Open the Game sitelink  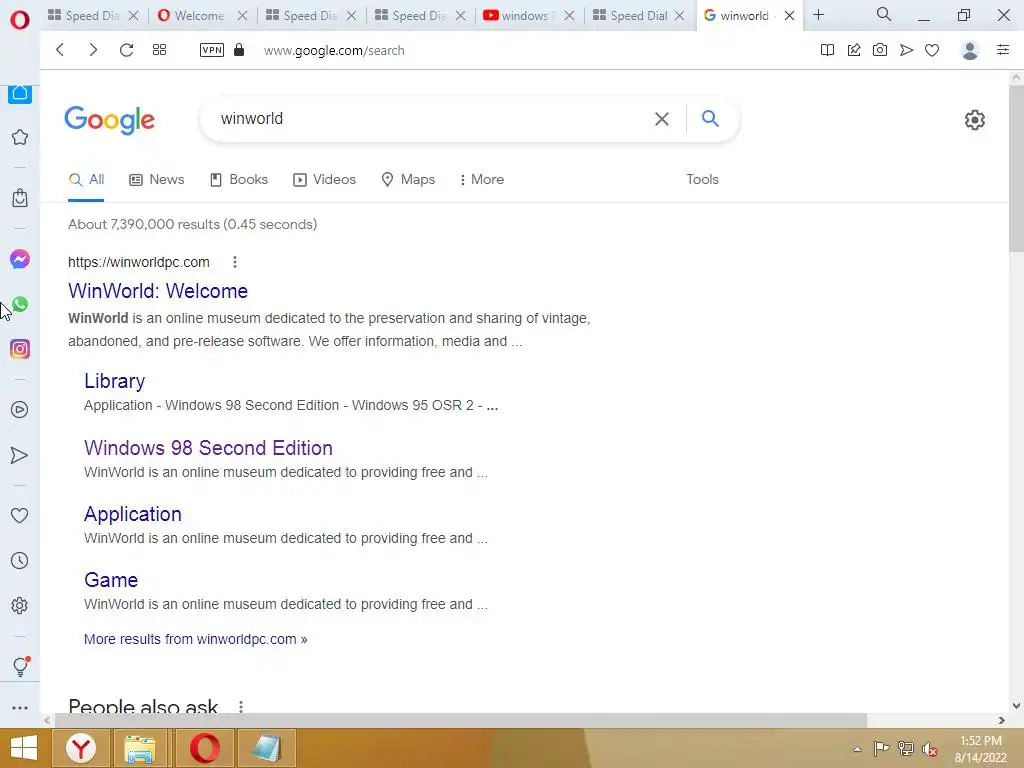[x=111, y=580]
